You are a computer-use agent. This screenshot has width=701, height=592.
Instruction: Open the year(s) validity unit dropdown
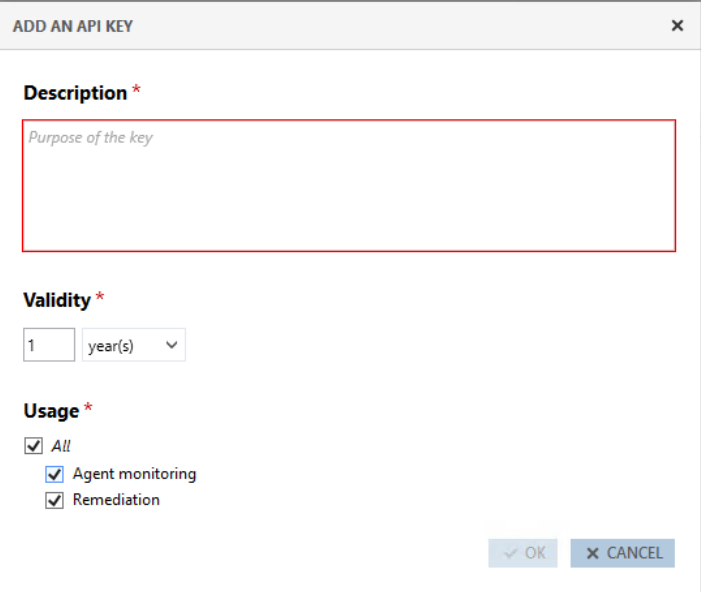point(133,345)
